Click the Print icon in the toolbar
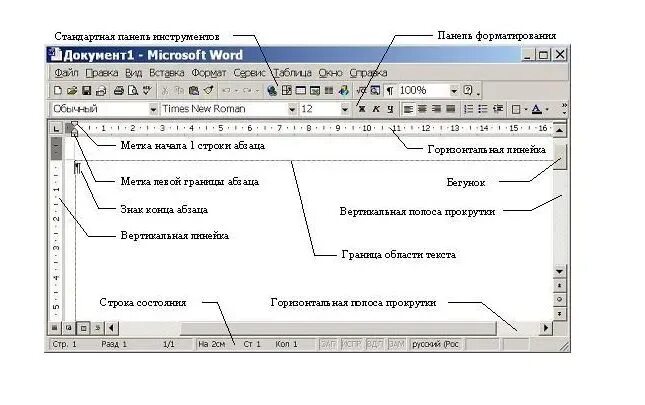Screen dimensions: 645x405 pyautogui.click(x=118, y=90)
